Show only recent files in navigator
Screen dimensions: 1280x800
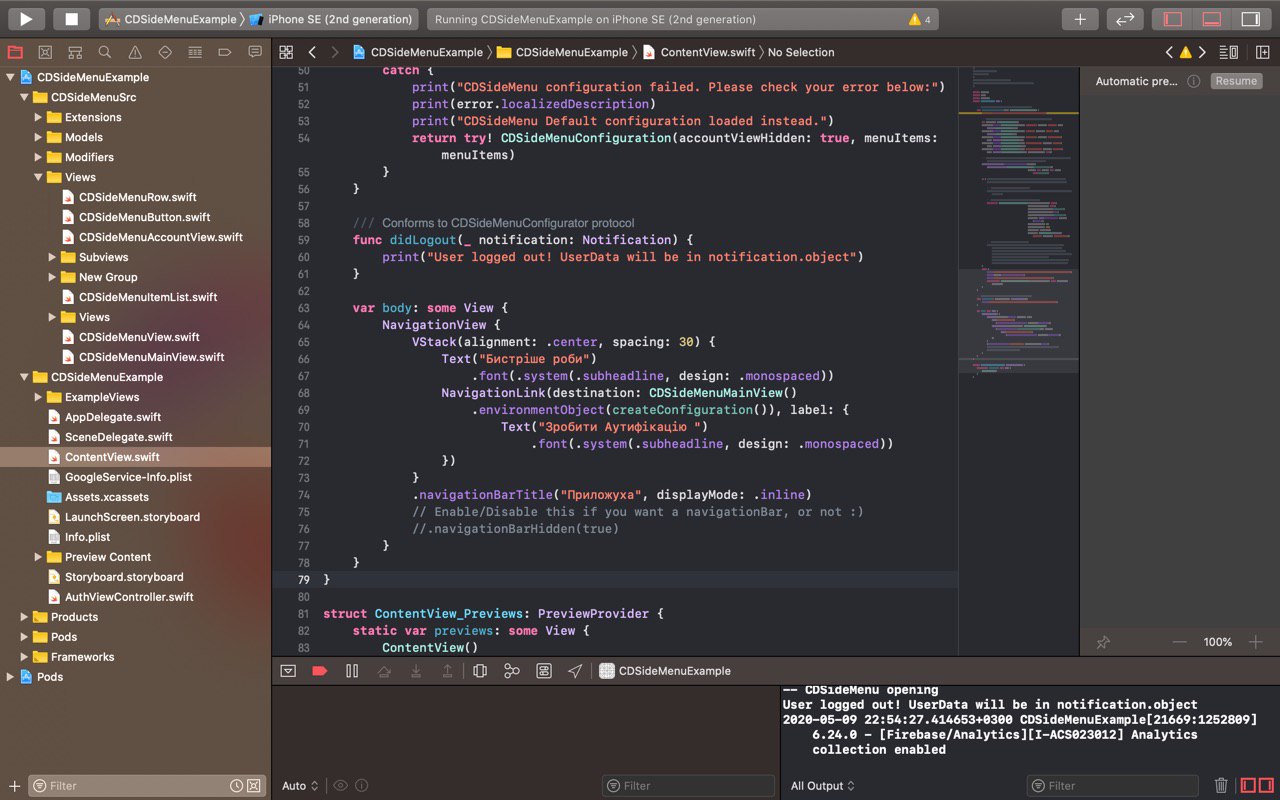click(x=237, y=786)
